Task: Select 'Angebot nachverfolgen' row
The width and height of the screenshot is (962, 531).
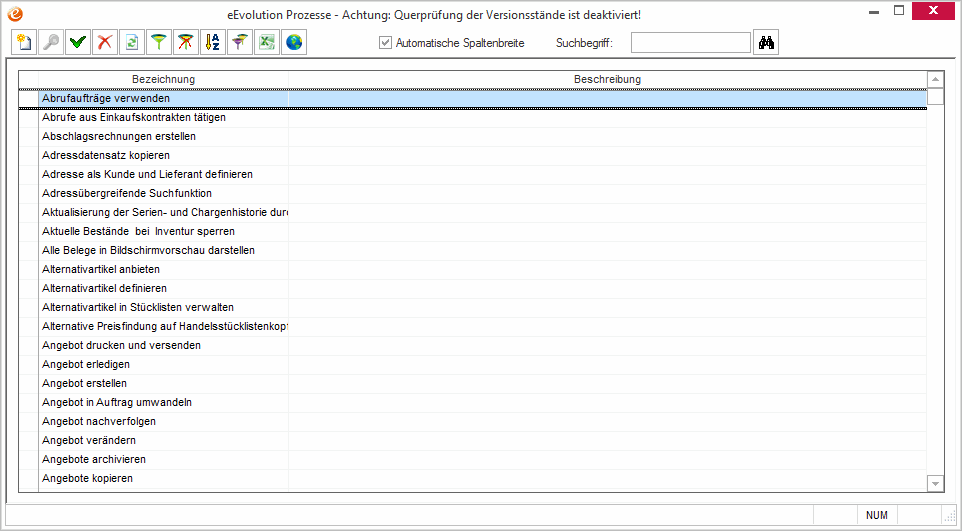Action: 472,422
